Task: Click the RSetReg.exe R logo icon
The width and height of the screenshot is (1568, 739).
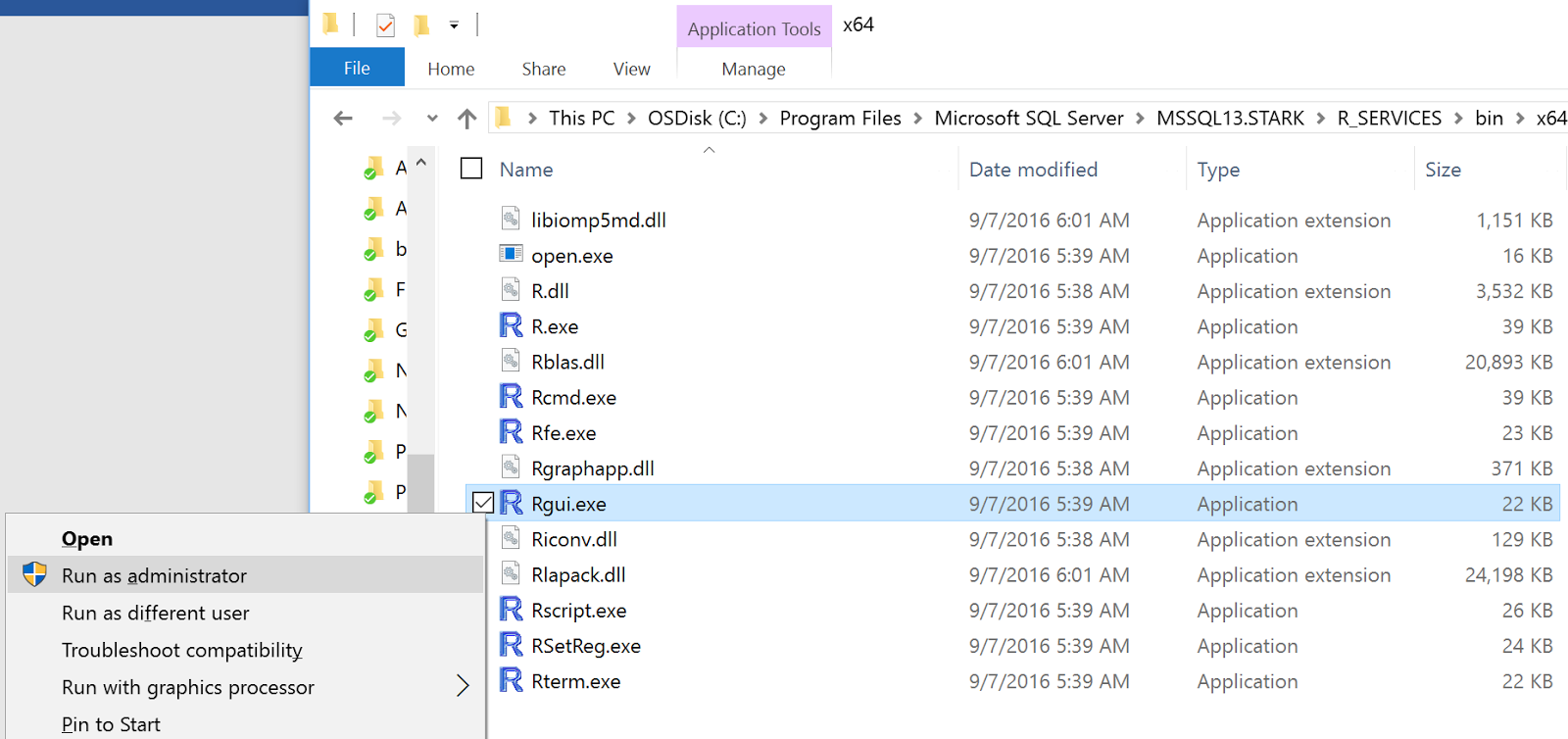Action: pos(511,644)
